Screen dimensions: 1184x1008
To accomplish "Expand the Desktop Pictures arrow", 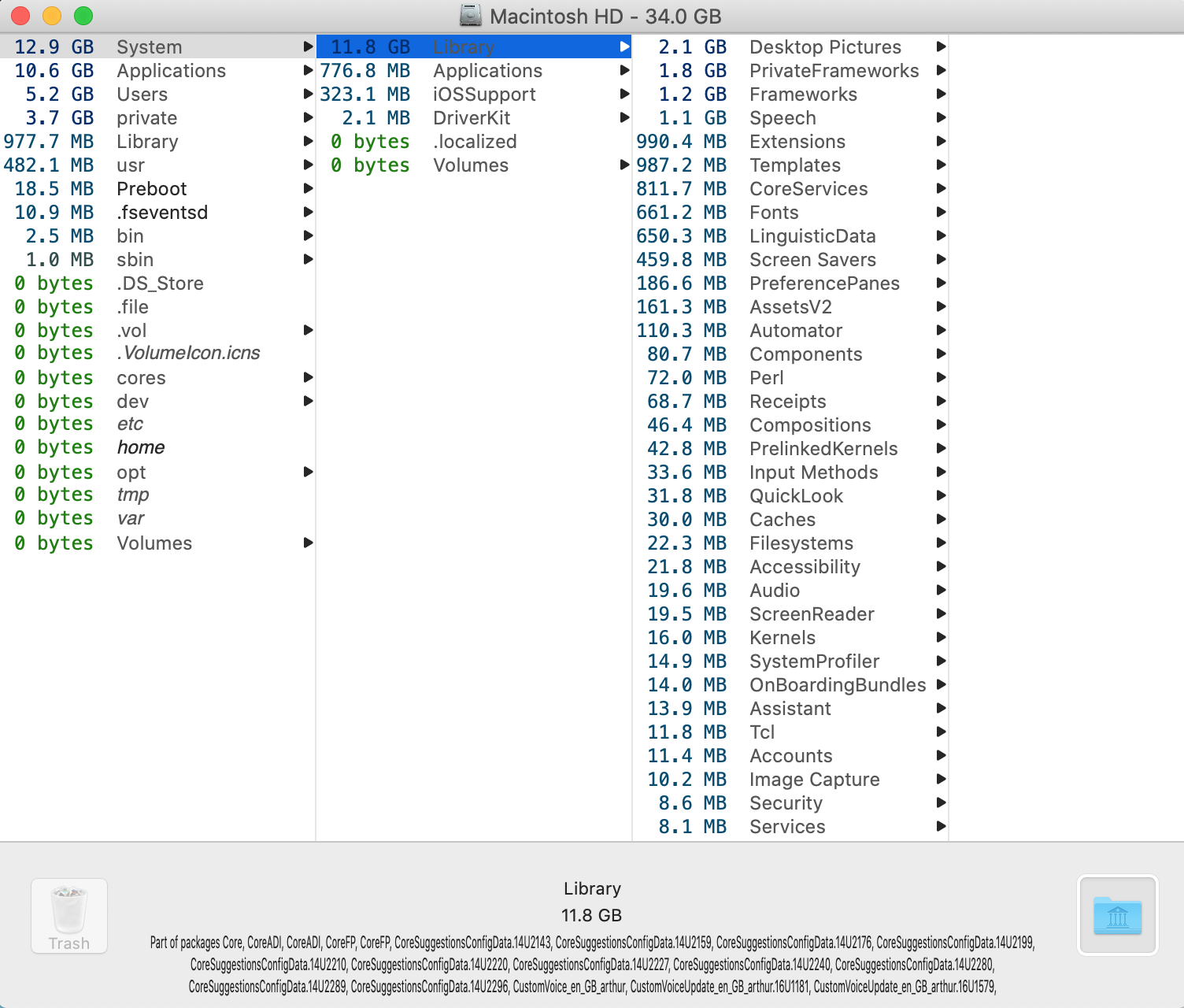I will (942, 47).
